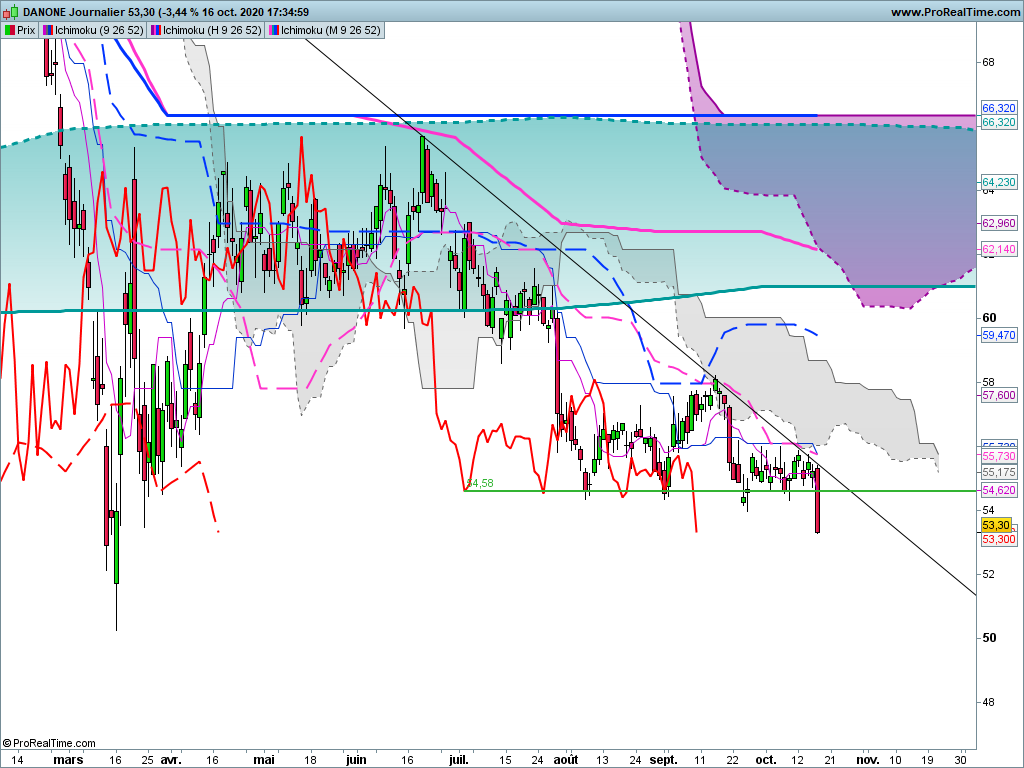This screenshot has height=768, width=1024.
Task: Click the Prix indicator color icon
Action: point(9,30)
